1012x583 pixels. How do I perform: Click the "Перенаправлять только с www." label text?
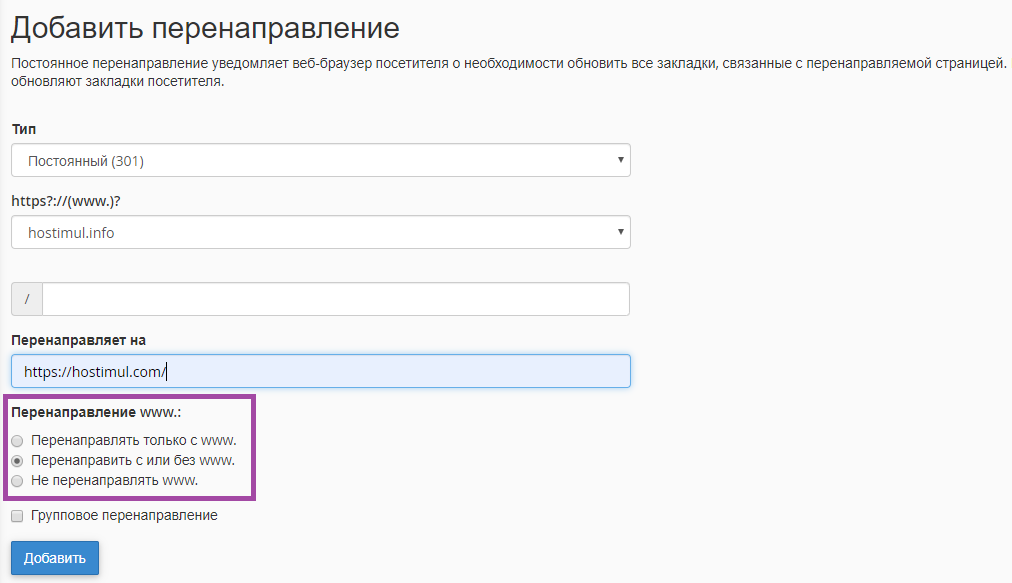pos(133,440)
